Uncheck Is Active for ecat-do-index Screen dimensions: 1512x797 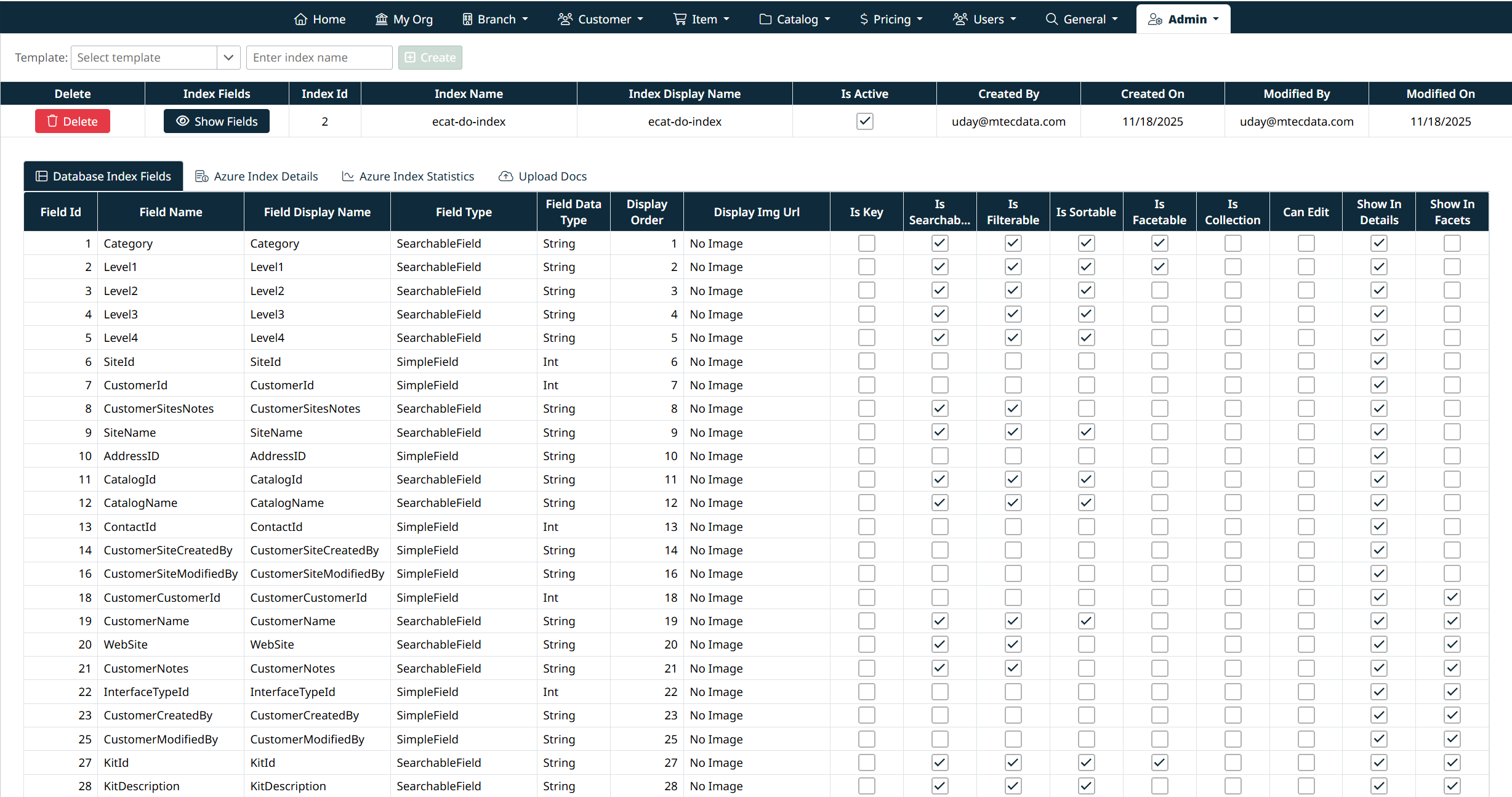[864, 121]
